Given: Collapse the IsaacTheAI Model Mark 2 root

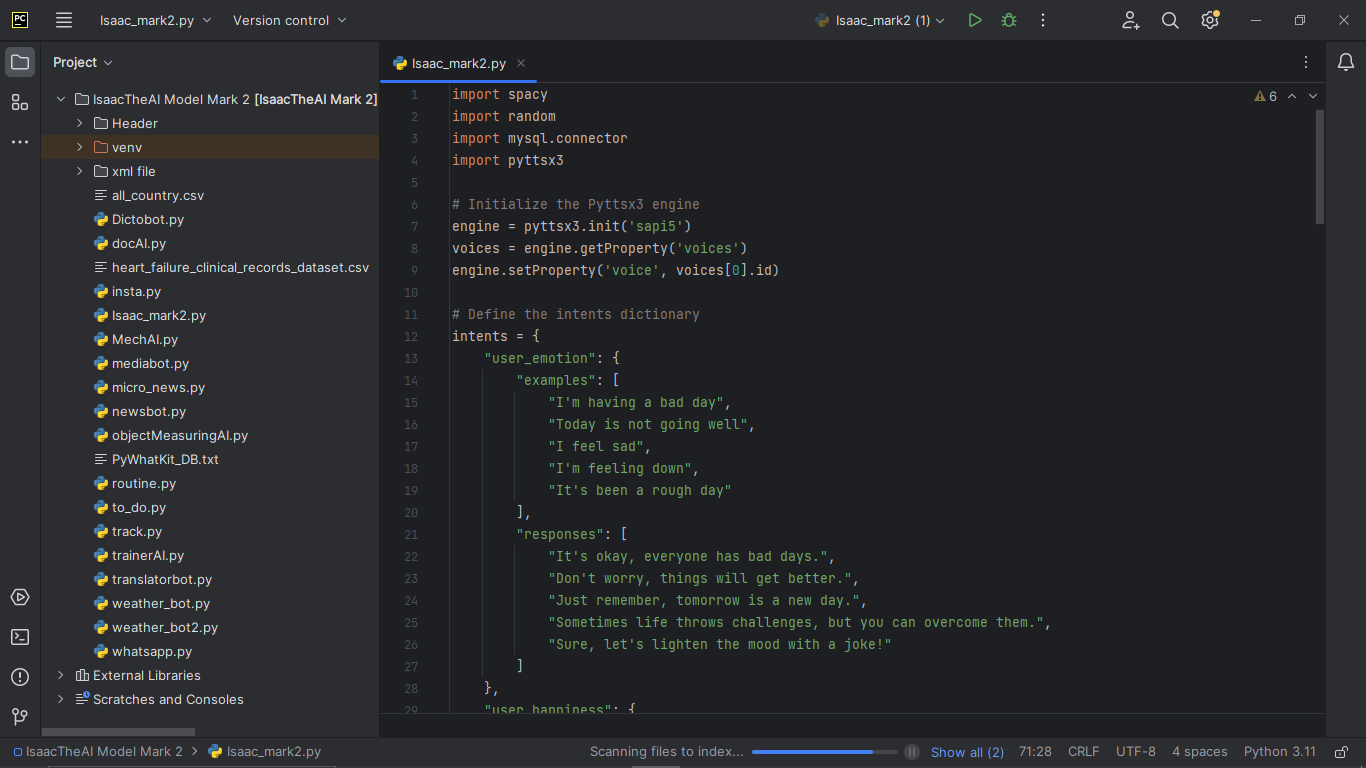Looking at the screenshot, I should point(61,99).
